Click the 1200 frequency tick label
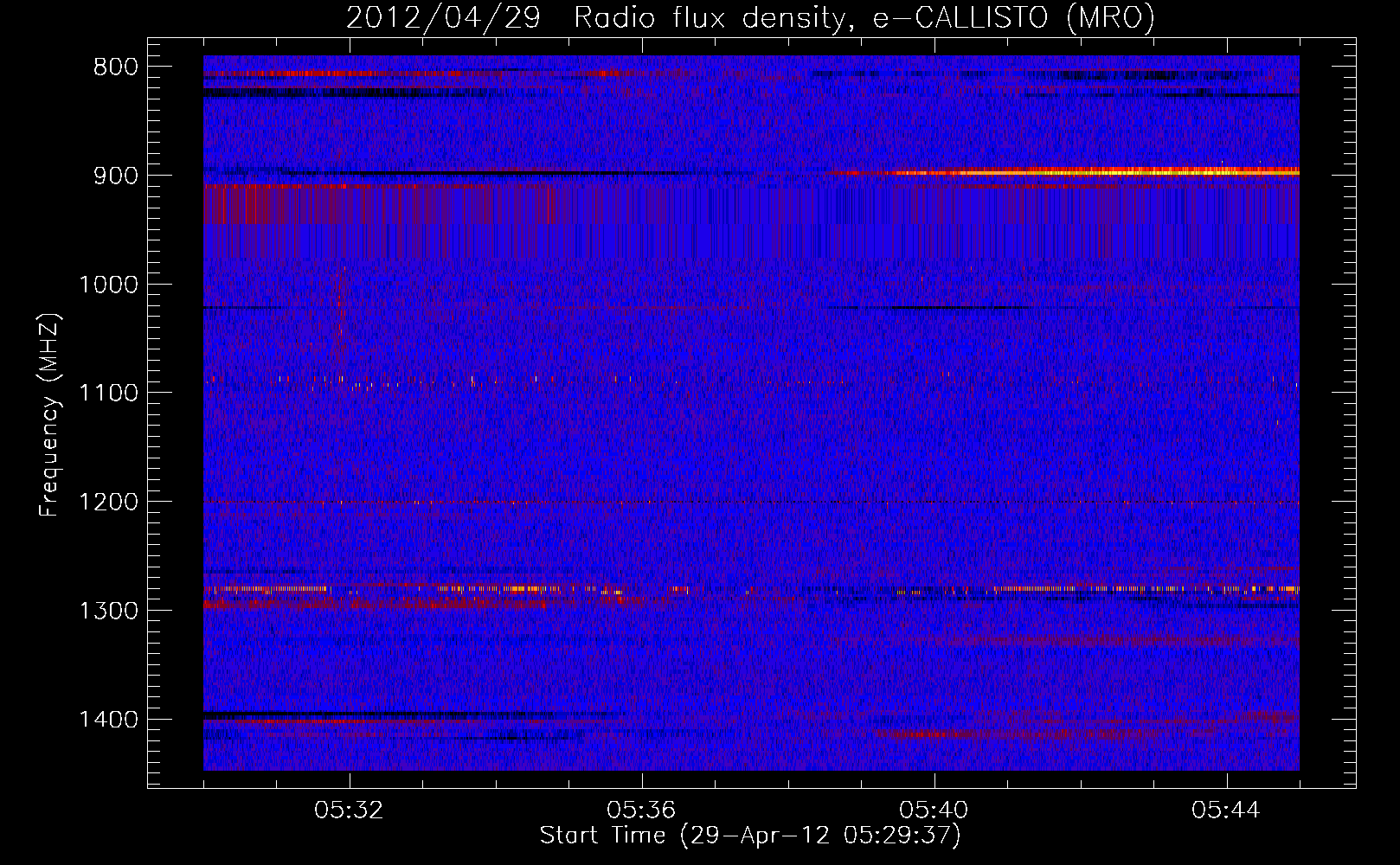 click(x=108, y=503)
